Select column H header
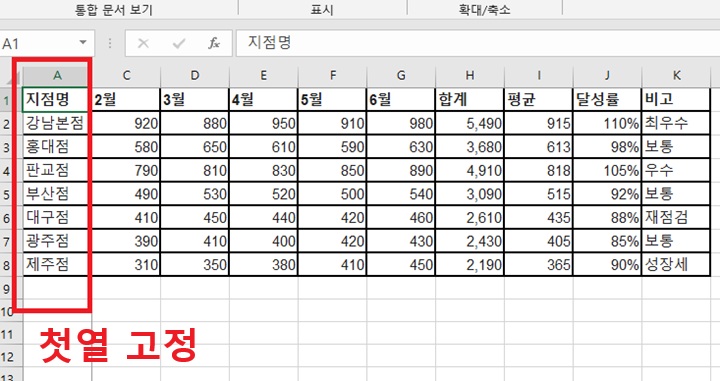The width and height of the screenshot is (720, 381). pyautogui.click(x=470, y=76)
